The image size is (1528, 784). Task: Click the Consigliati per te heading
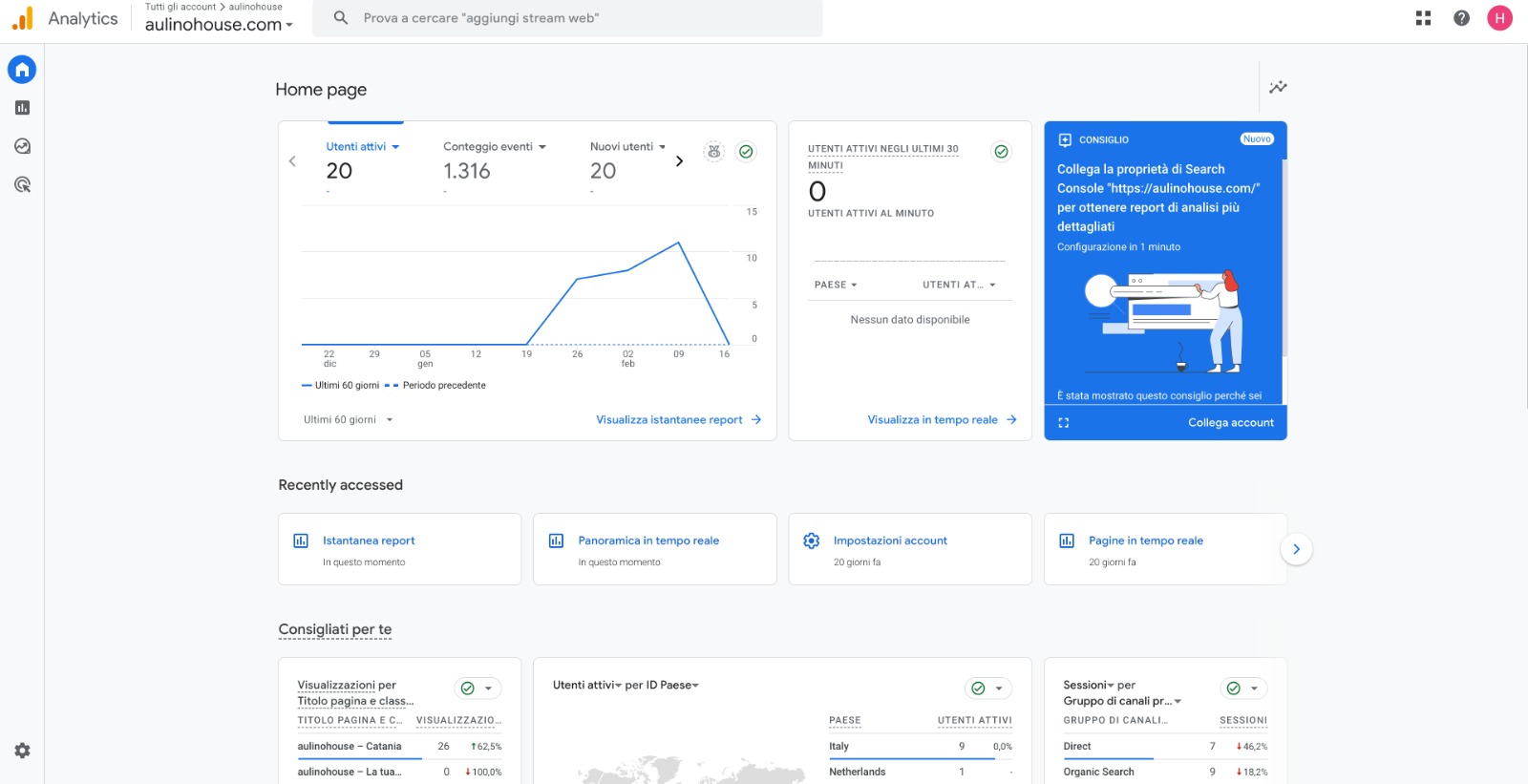coord(335,629)
